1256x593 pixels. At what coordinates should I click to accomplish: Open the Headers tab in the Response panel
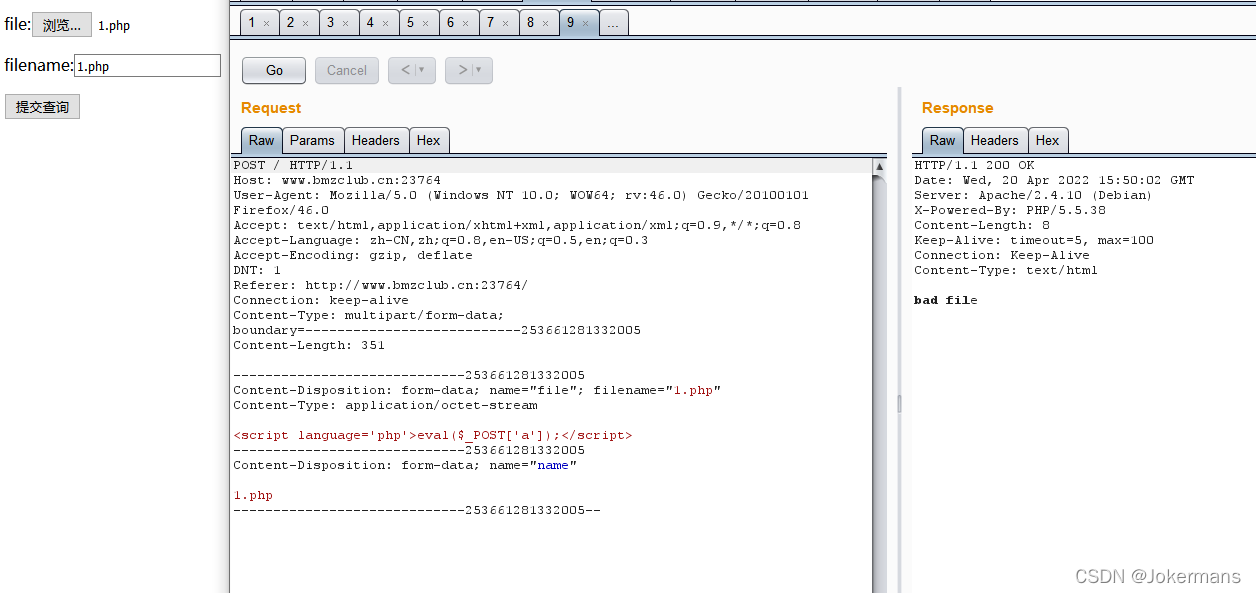point(995,140)
